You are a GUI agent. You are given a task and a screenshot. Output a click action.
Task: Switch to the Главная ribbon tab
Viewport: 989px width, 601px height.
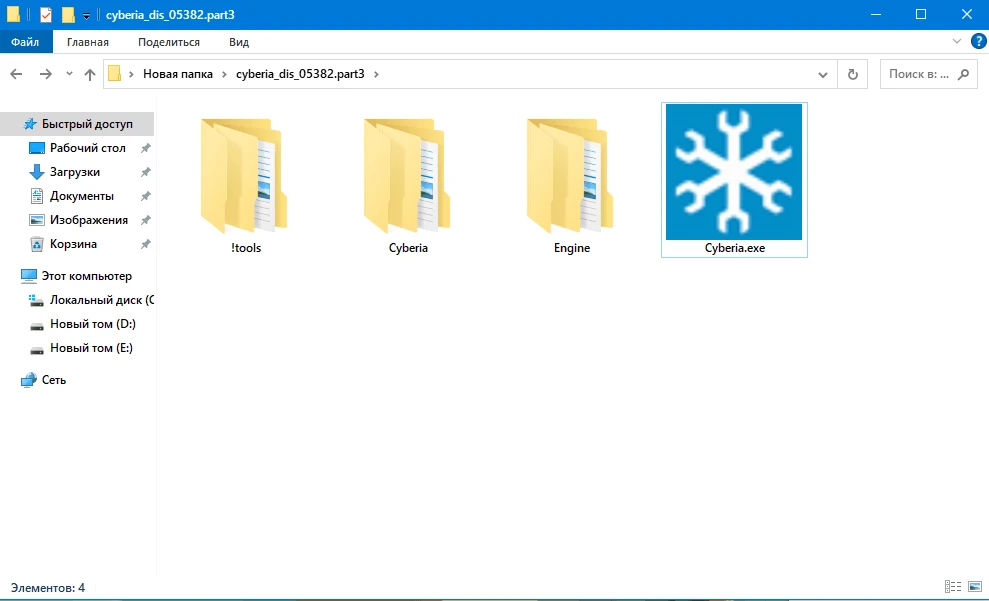pos(88,42)
